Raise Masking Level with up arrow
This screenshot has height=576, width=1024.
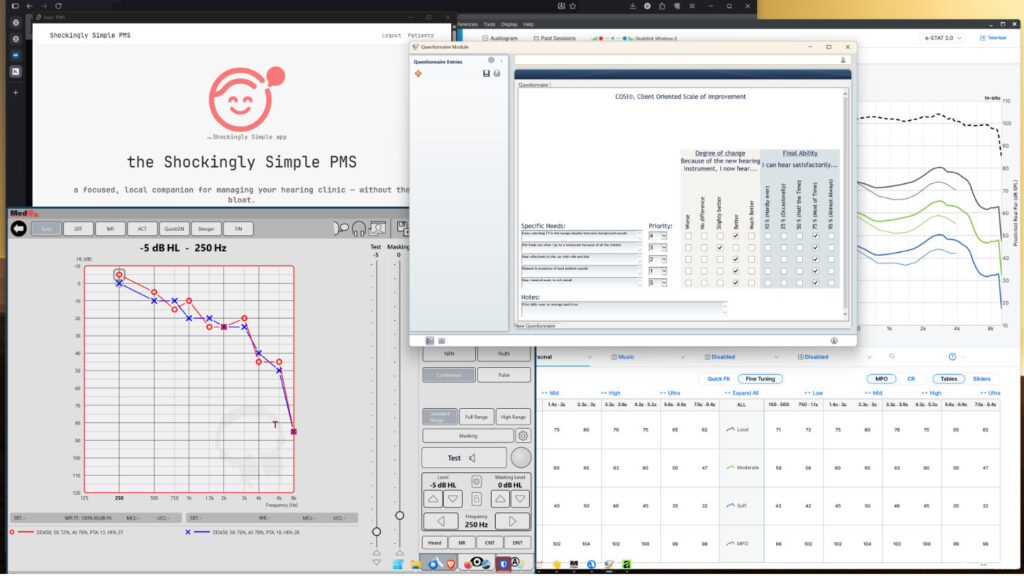click(500, 499)
